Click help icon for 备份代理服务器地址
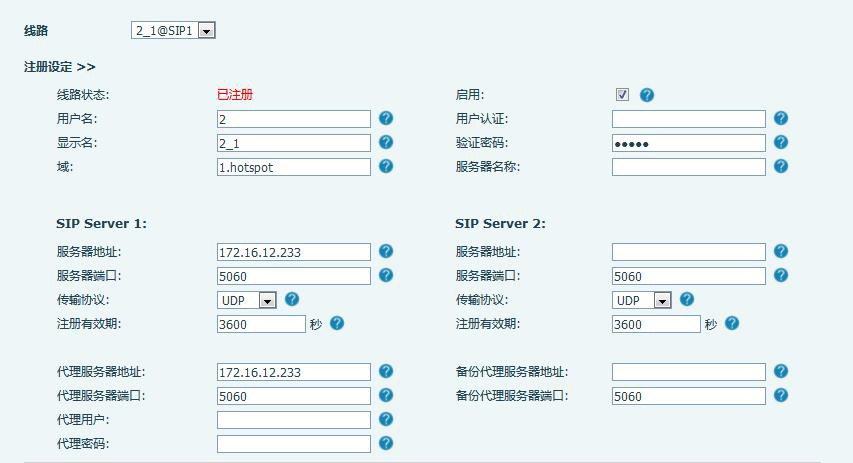Screen dimensions: 853x463 781,371
